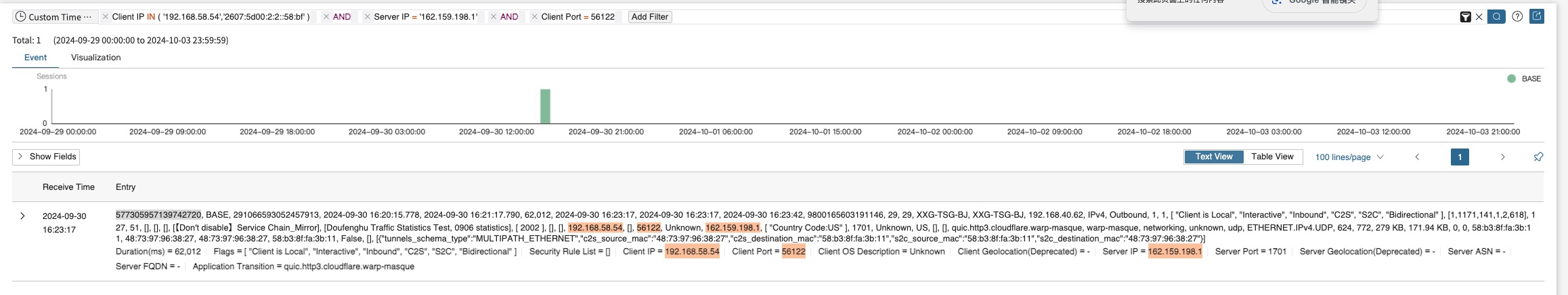
Task: Open Custom Time range selector
Action: pos(53,17)
